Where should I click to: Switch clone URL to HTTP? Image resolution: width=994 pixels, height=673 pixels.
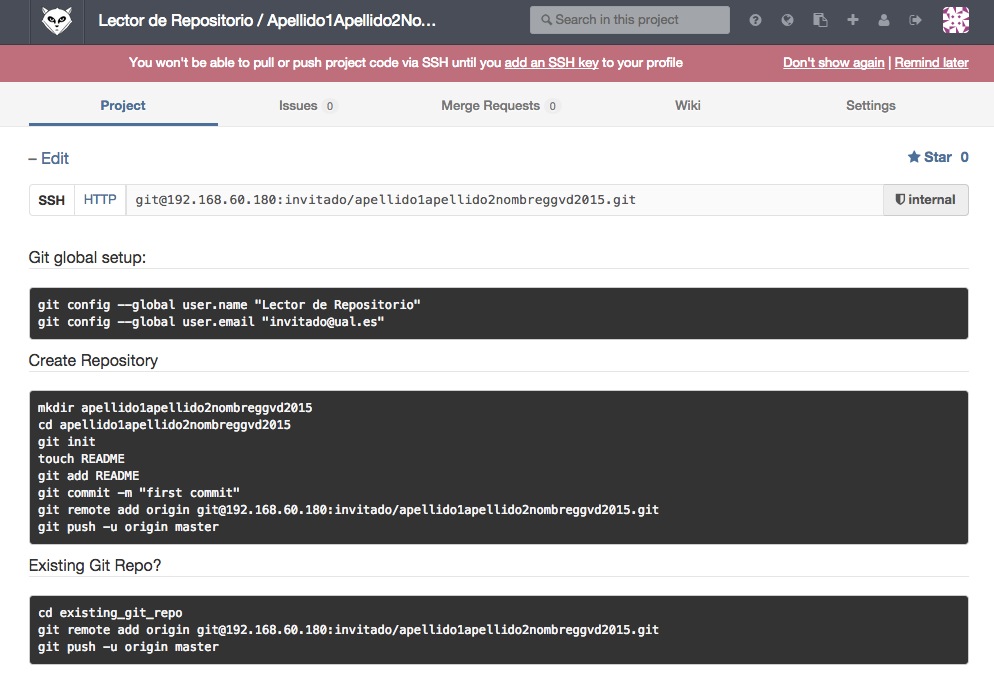coord(100,200)
